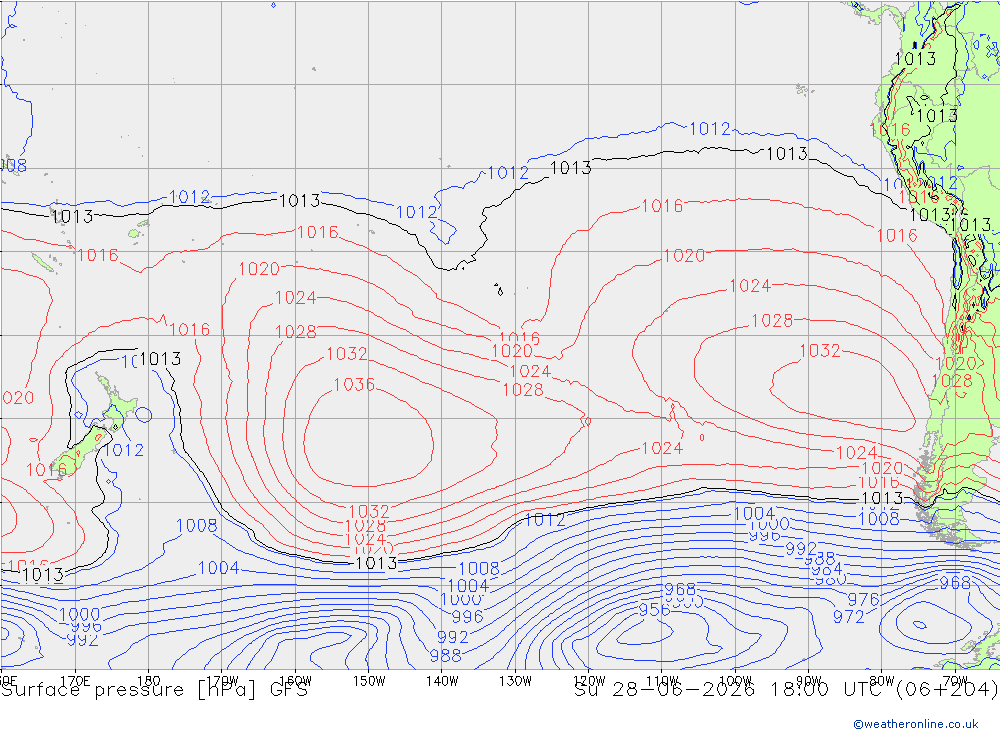Click the 130W longitude label
The image size is (1000, 733).
(x=515, y=681)
